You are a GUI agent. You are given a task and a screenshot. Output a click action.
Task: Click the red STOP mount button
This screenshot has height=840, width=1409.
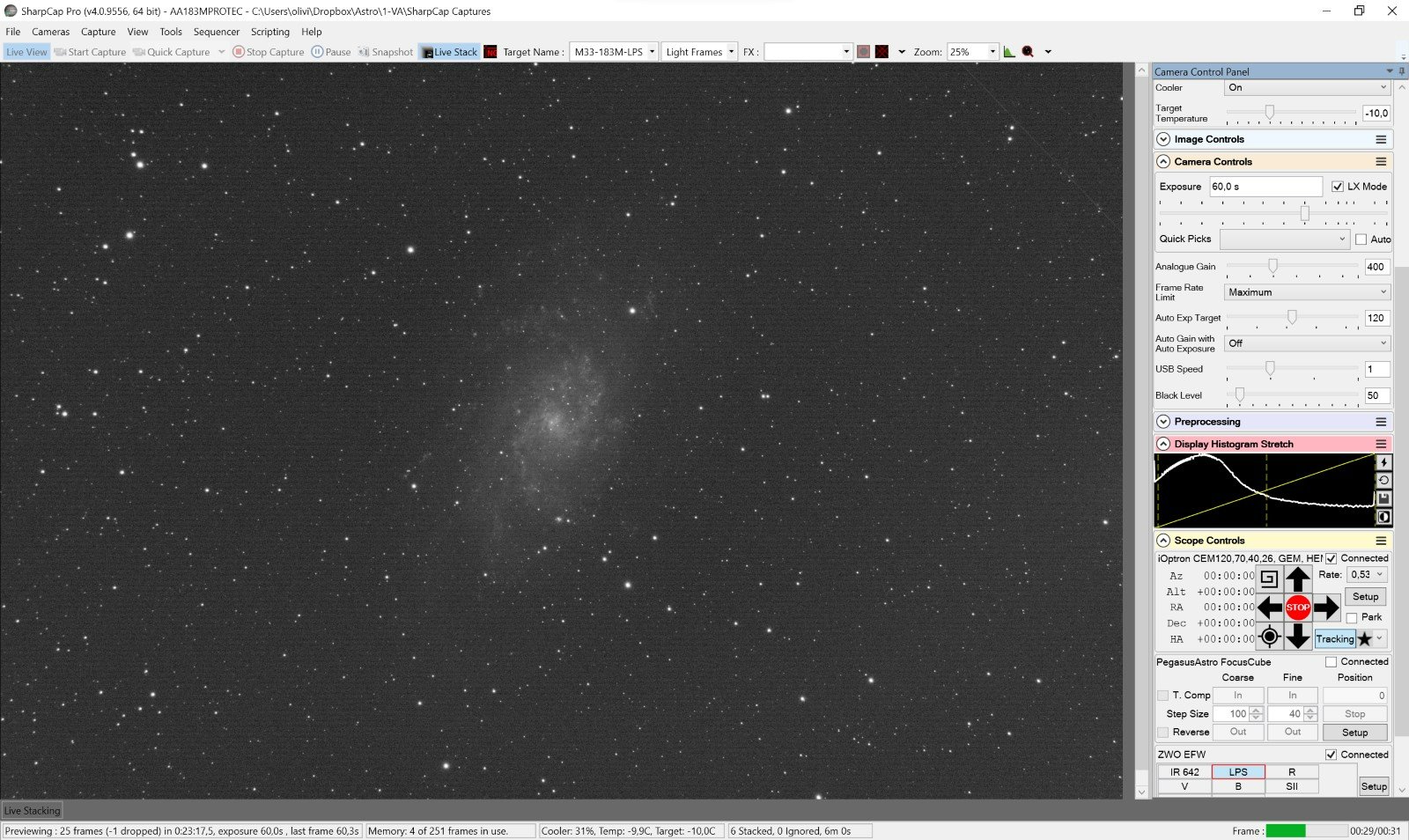1297,608
